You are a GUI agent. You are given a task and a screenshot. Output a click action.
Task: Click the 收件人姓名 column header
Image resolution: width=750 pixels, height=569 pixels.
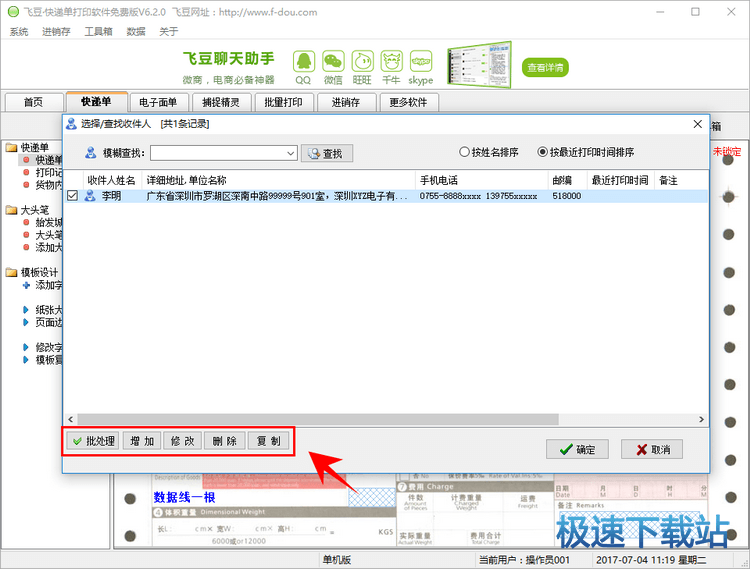point(111,180)
